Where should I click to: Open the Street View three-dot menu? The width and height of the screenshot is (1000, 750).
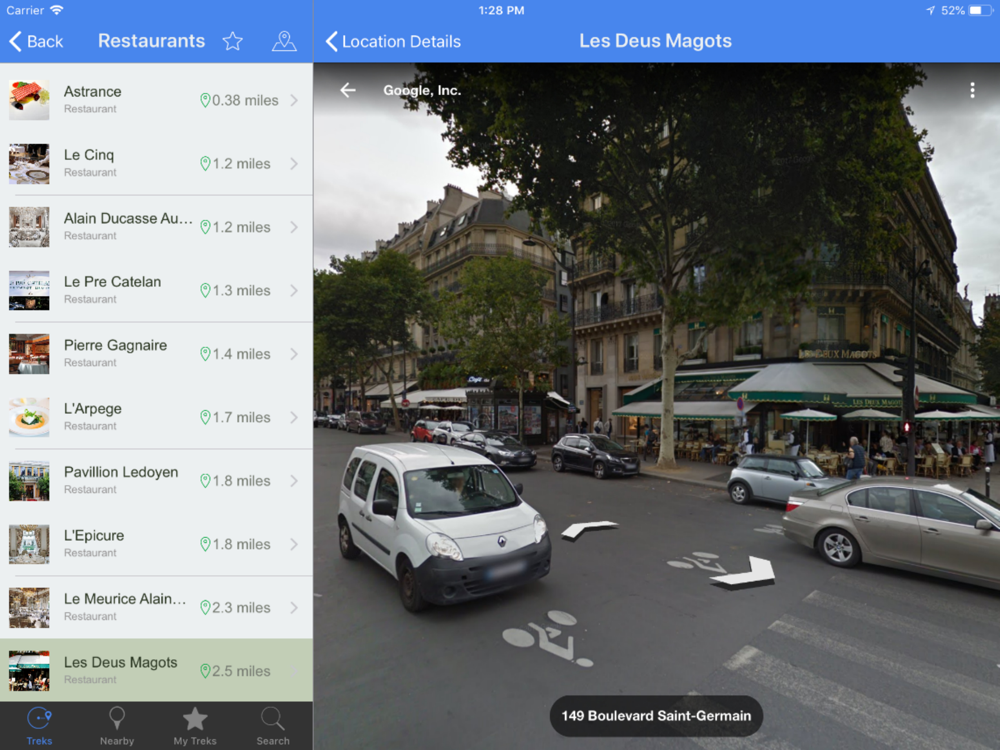(x=972, y=91)
